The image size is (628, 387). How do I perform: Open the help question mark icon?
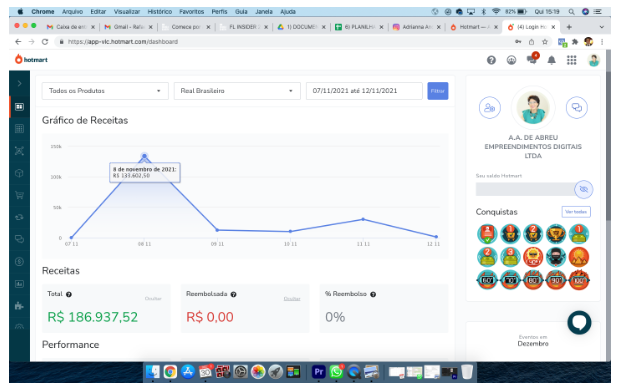click(491, 60)
